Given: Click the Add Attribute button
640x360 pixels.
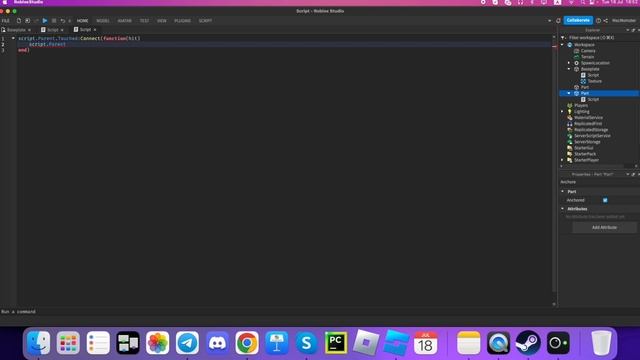Looking at the screenshot, I should (604, 227).
